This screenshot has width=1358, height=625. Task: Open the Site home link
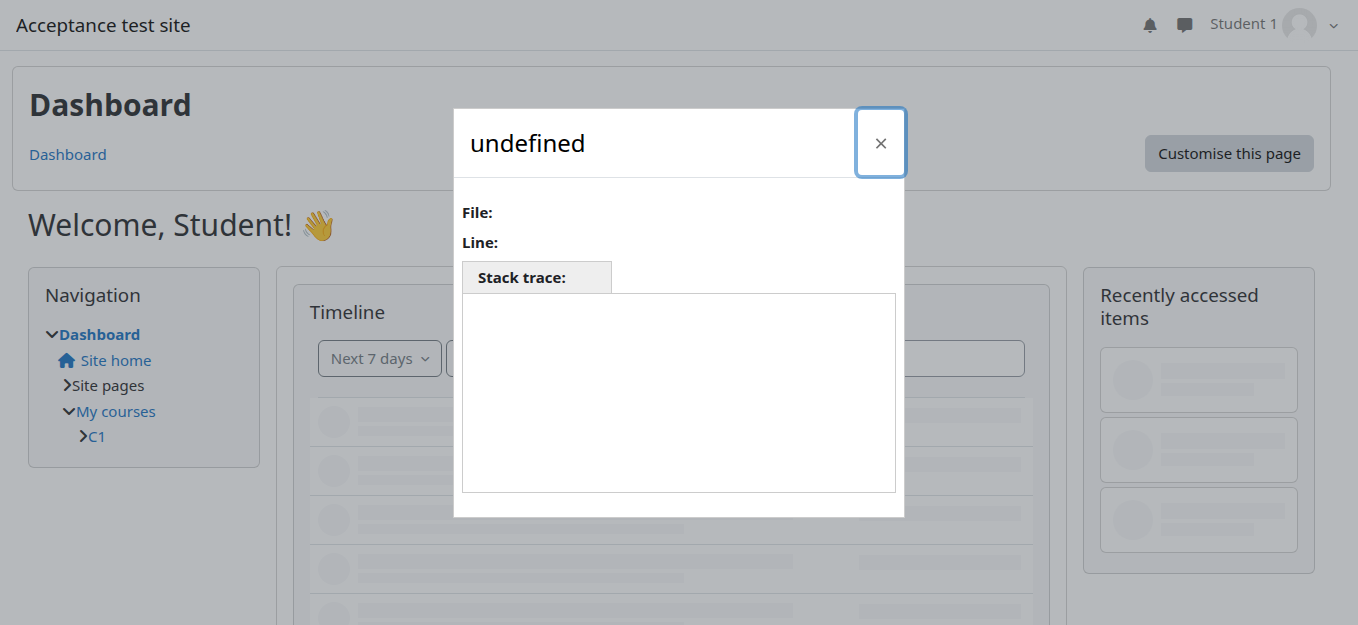click(x=116, y=361)
